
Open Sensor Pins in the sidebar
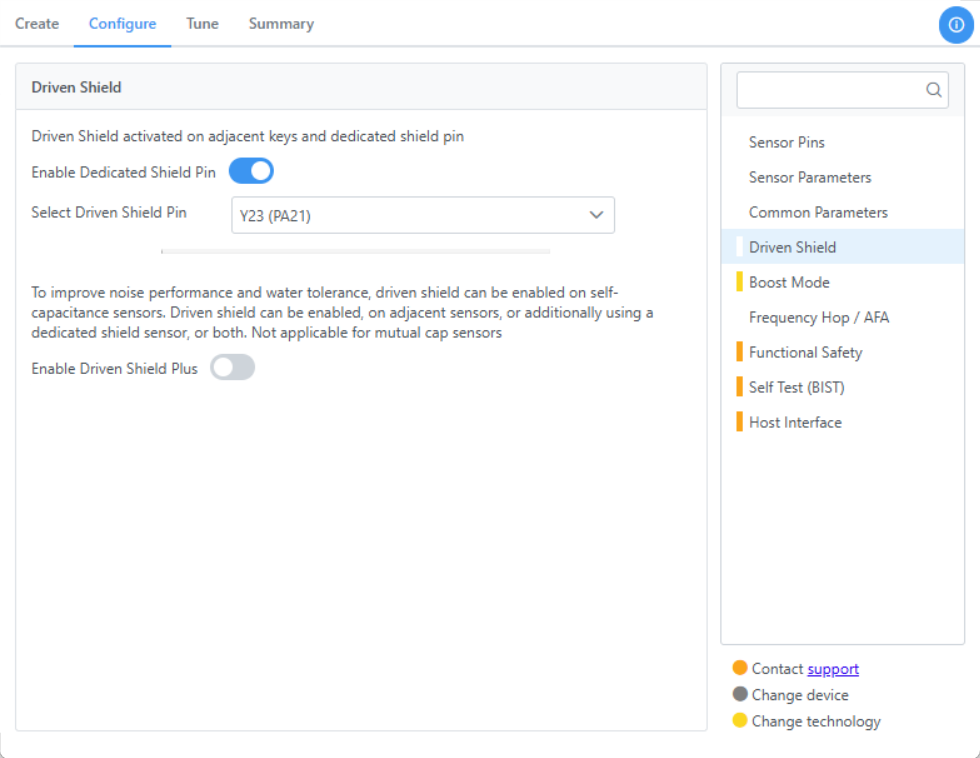842,142
